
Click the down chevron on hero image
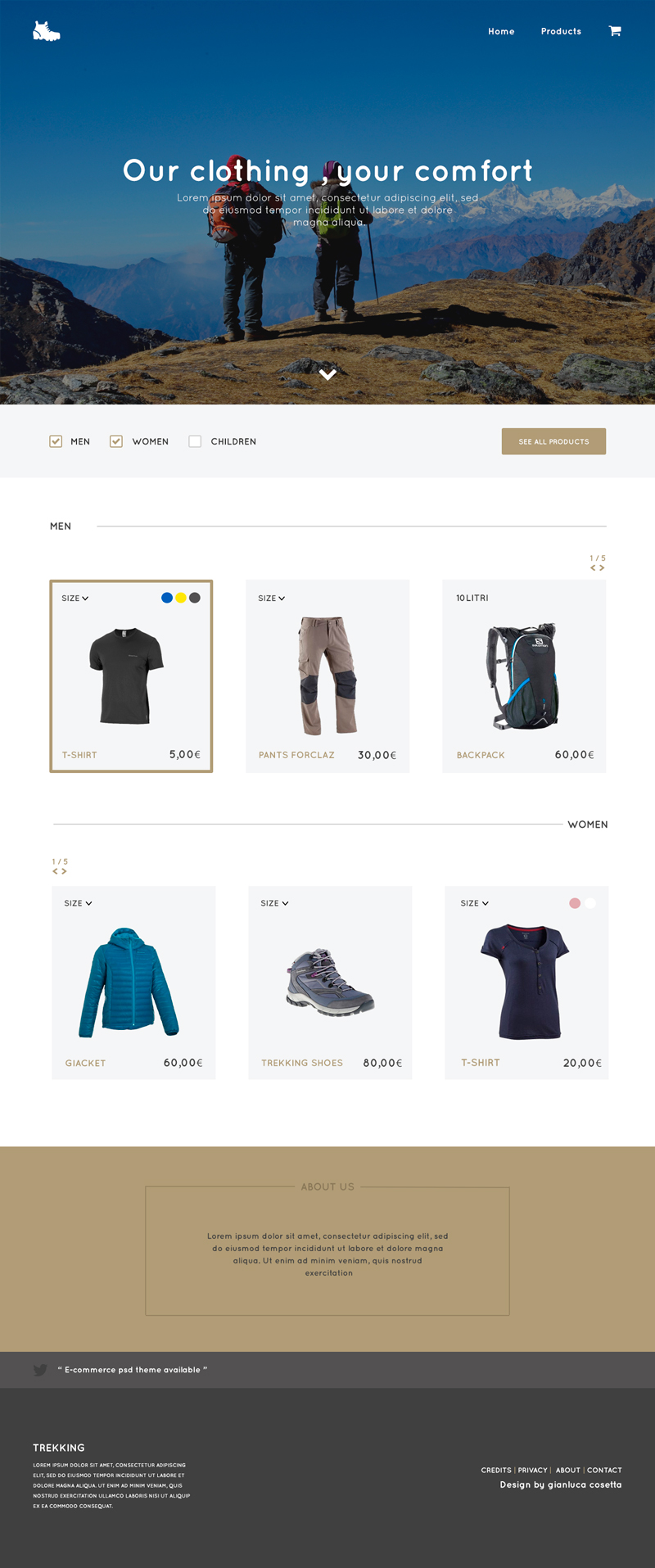click(327, 374)
